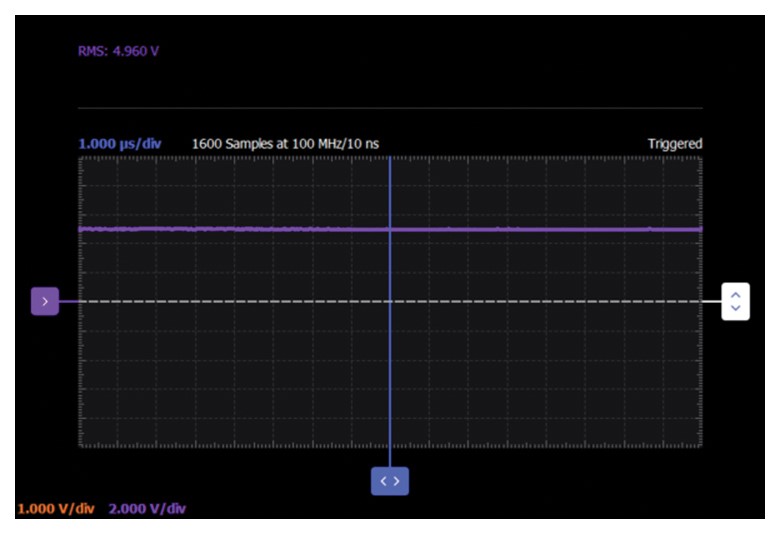Click the up chevron on white trigger level handle

pyautogui.click(x=736, y=294)
